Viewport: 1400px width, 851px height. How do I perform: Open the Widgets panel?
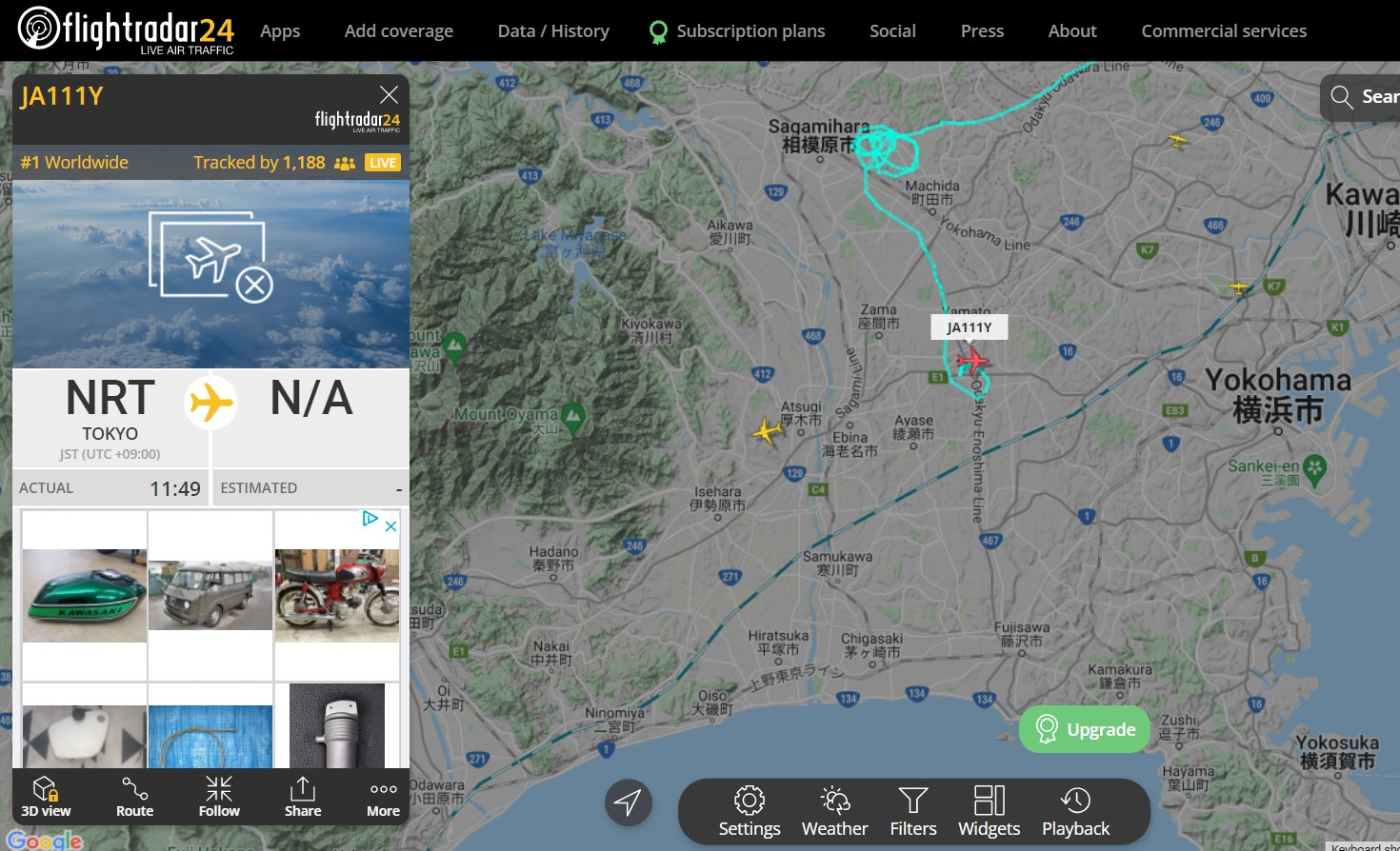coord(989,812)
